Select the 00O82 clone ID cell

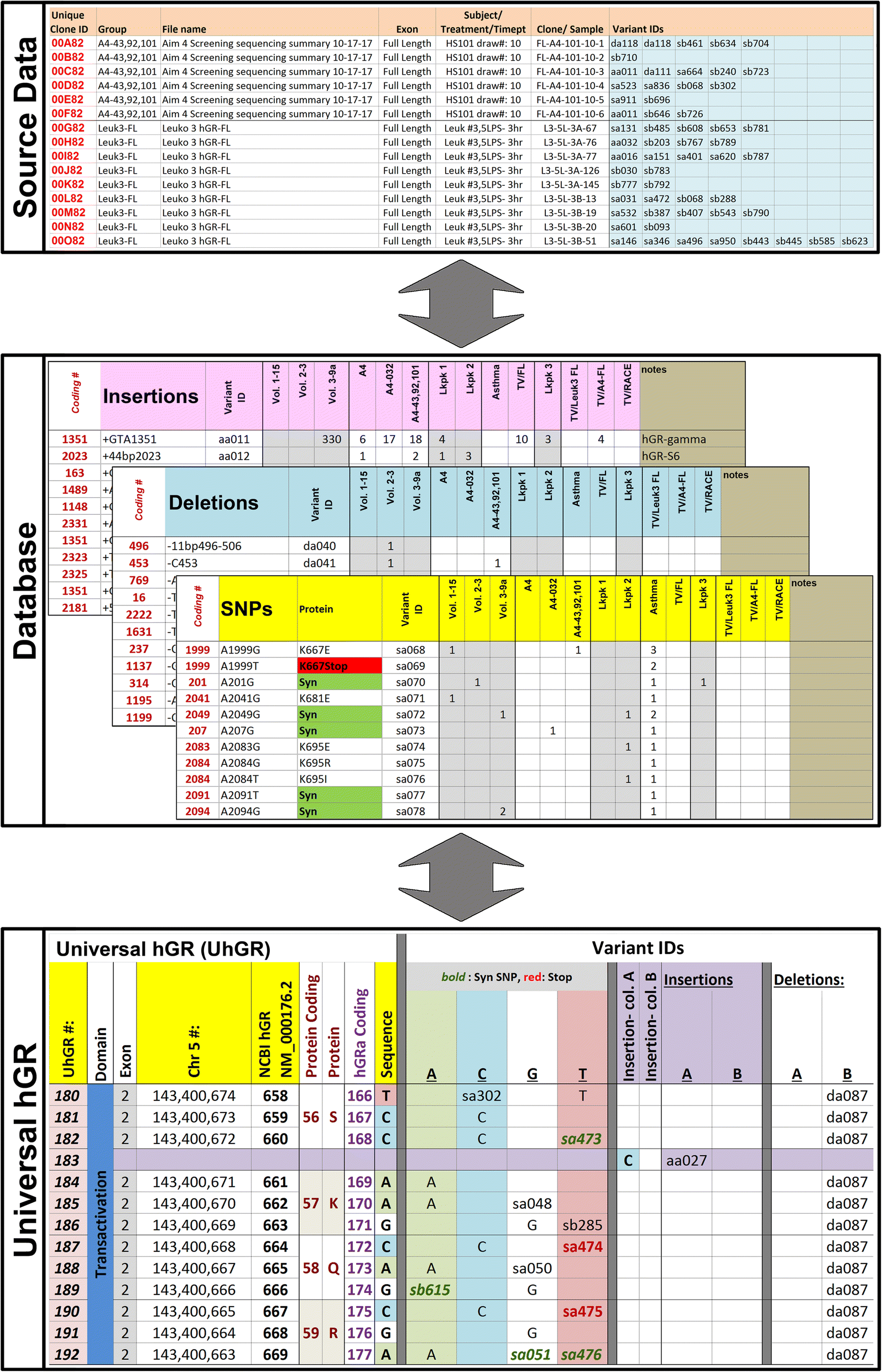pos(67,241)
